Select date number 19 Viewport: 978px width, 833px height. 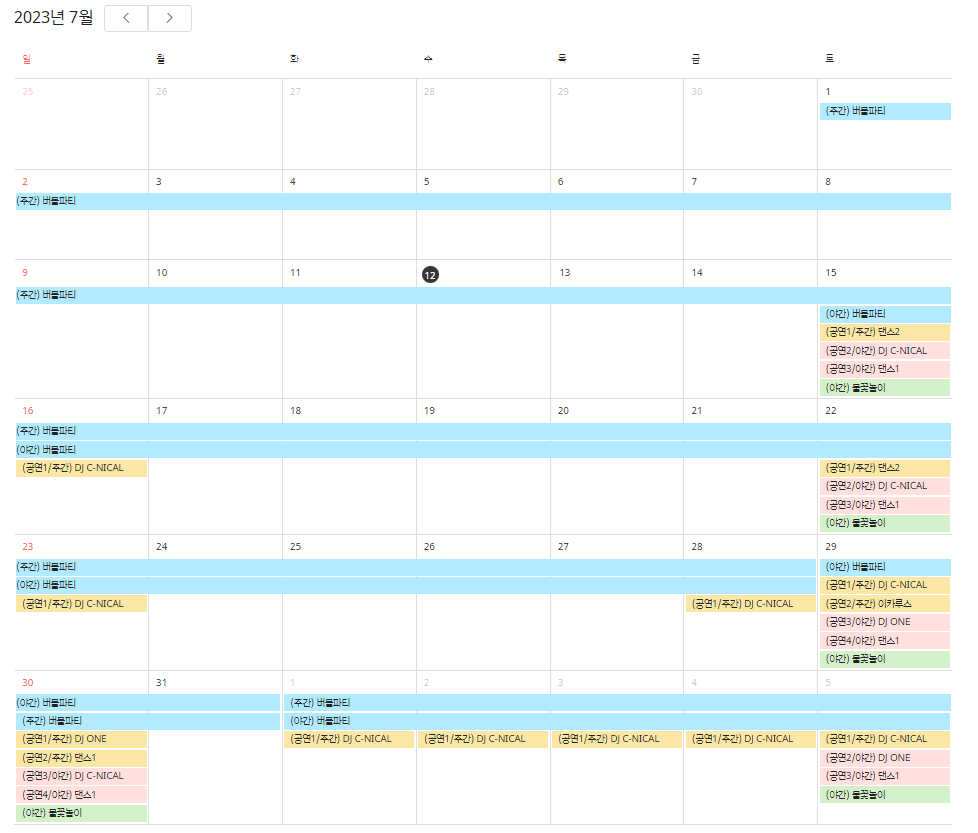click(429, 411)
